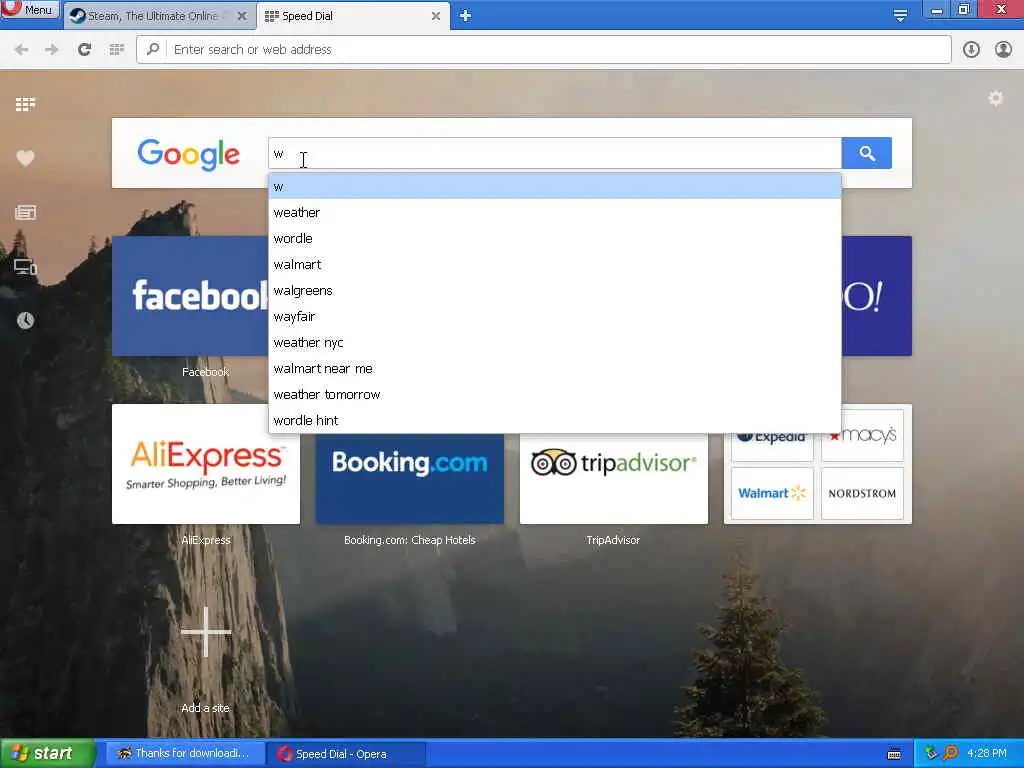This screenshot has width=1024, height=768.
Task: Click 'Booking.com: Cheap Hotels' label
Action: [x=409, y=540]
